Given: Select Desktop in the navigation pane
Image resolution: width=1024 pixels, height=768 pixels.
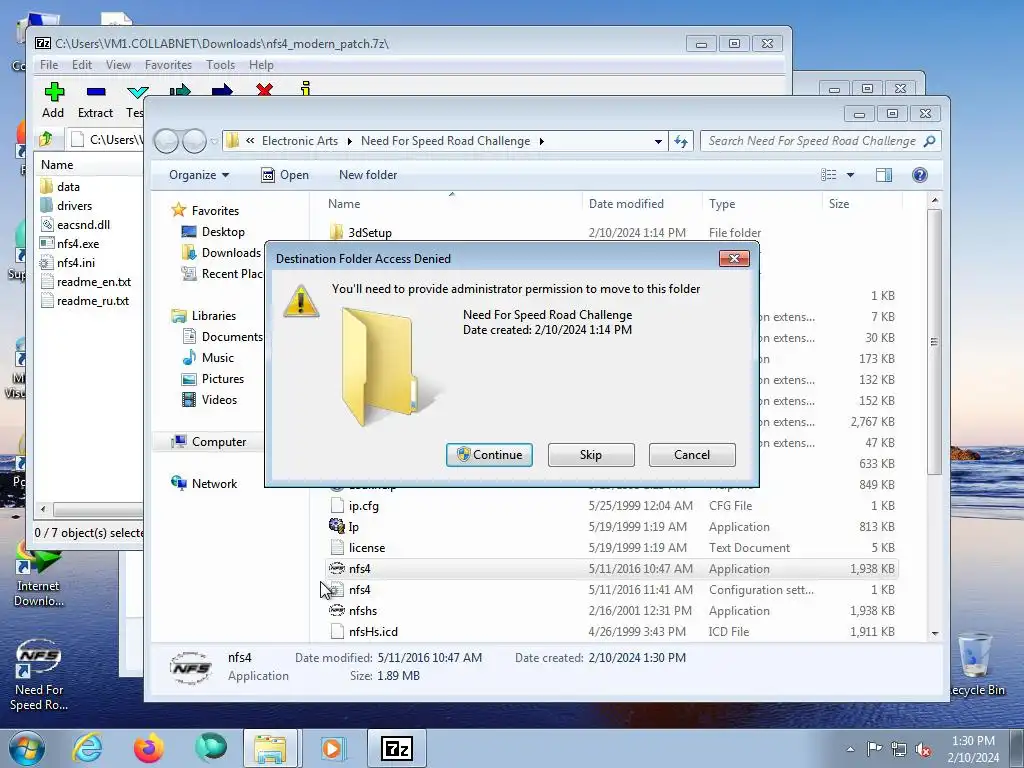Looking at the screenshot, I should 223,231.
